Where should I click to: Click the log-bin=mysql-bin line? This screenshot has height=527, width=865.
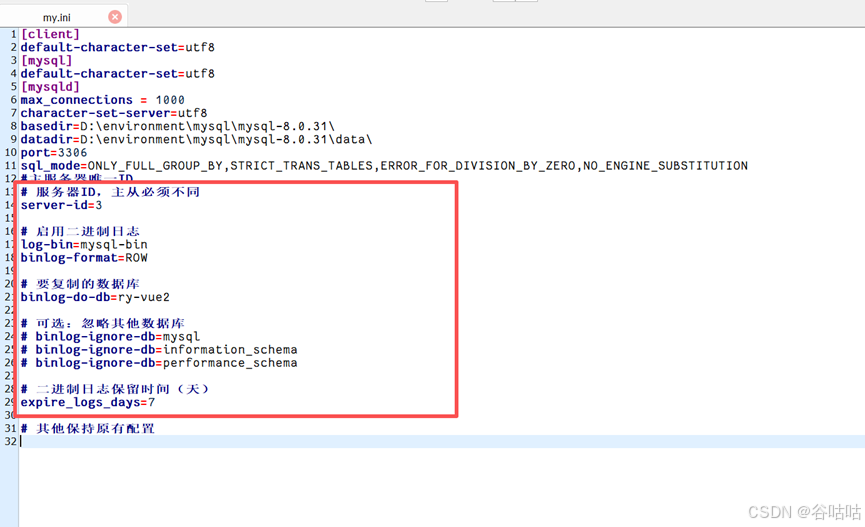(84, 244)
